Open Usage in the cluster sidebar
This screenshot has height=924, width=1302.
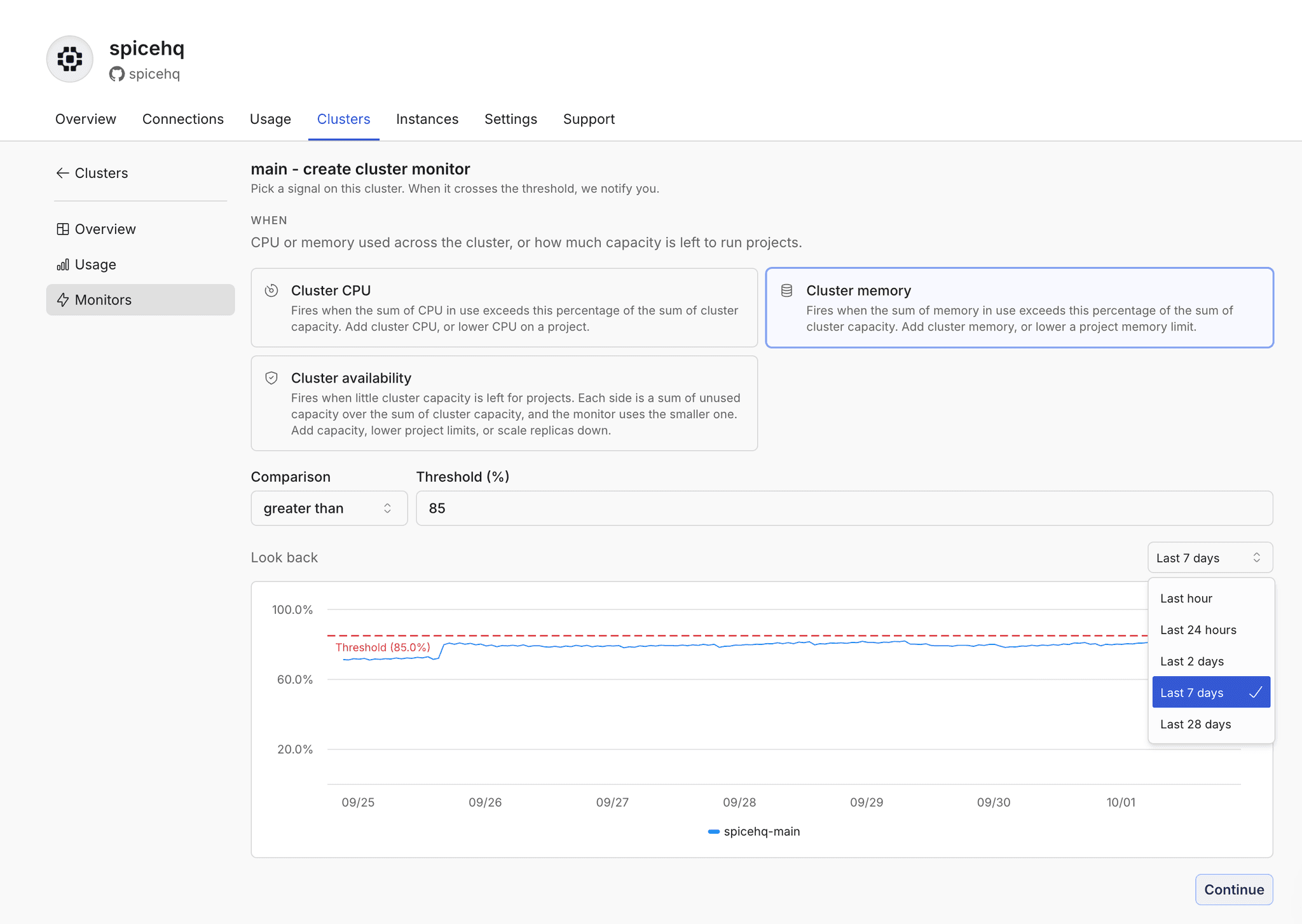click(140, 264)
